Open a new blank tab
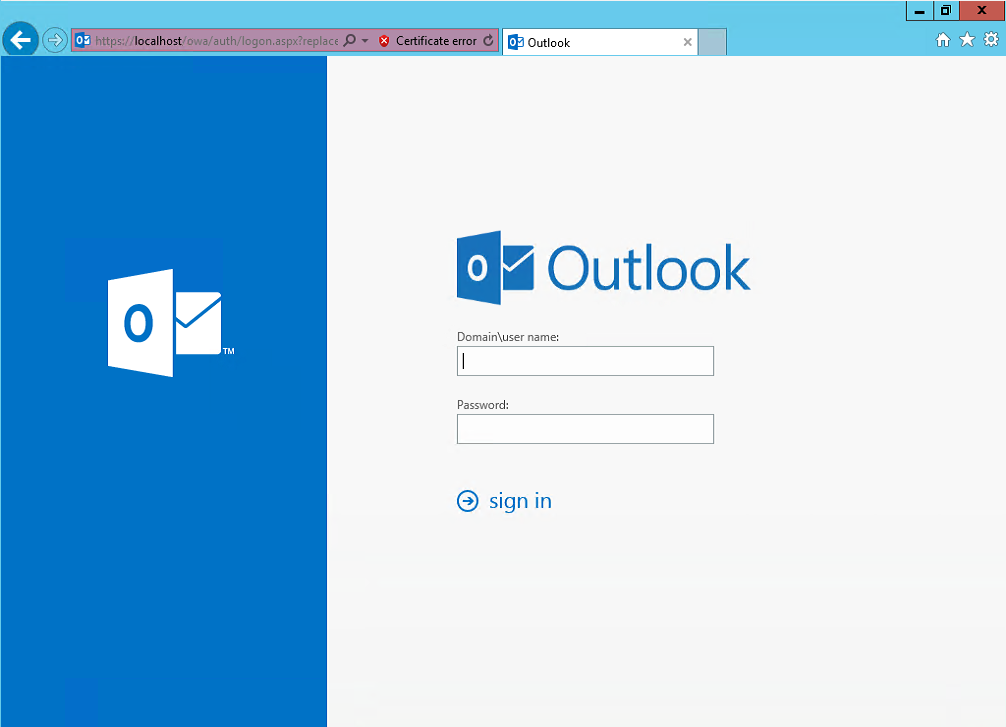This screenshot has width=1006, height=727. (712, 42)
